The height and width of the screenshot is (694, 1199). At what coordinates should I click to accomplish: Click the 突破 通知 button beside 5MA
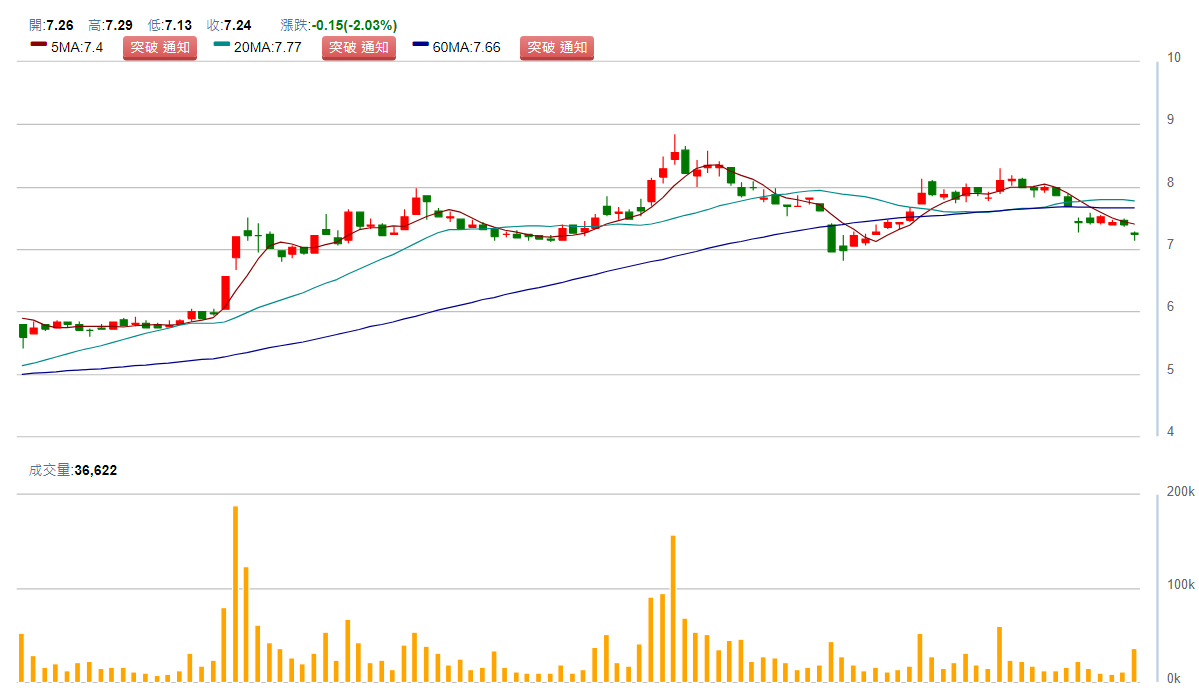[160, 47]
